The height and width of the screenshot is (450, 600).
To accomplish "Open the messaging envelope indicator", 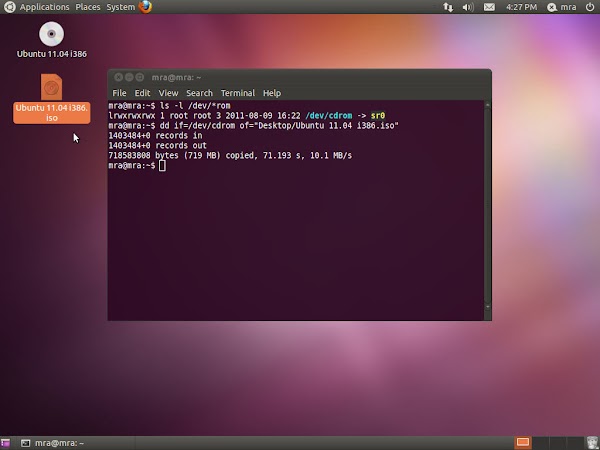I will (x=489, y=7).
